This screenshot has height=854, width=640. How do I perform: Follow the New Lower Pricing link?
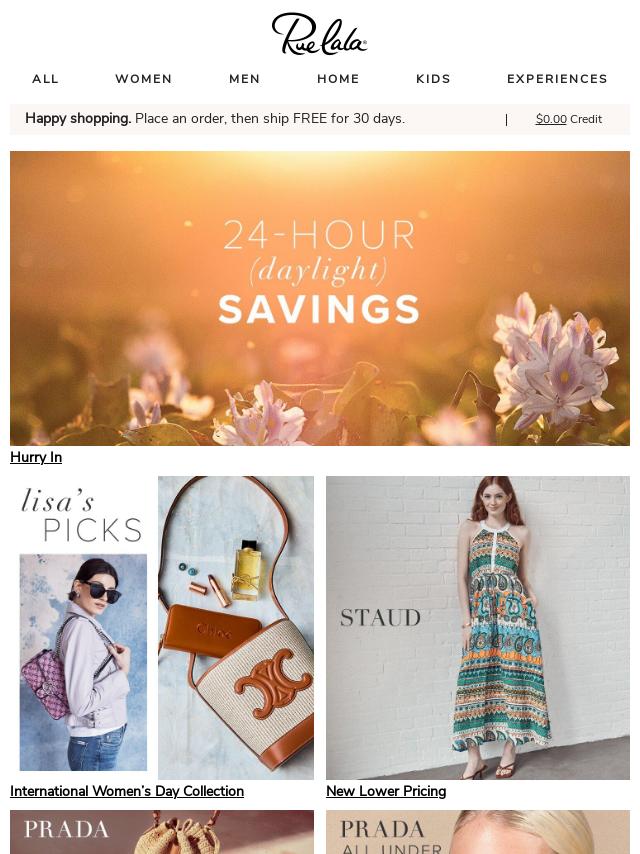coord(386,791)
